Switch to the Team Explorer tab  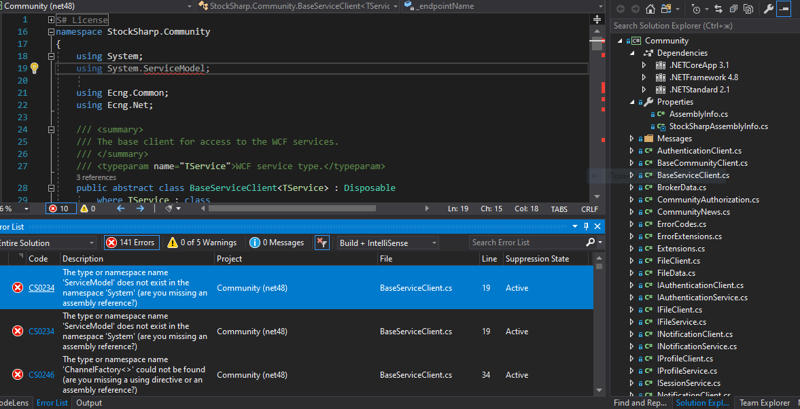764,403
